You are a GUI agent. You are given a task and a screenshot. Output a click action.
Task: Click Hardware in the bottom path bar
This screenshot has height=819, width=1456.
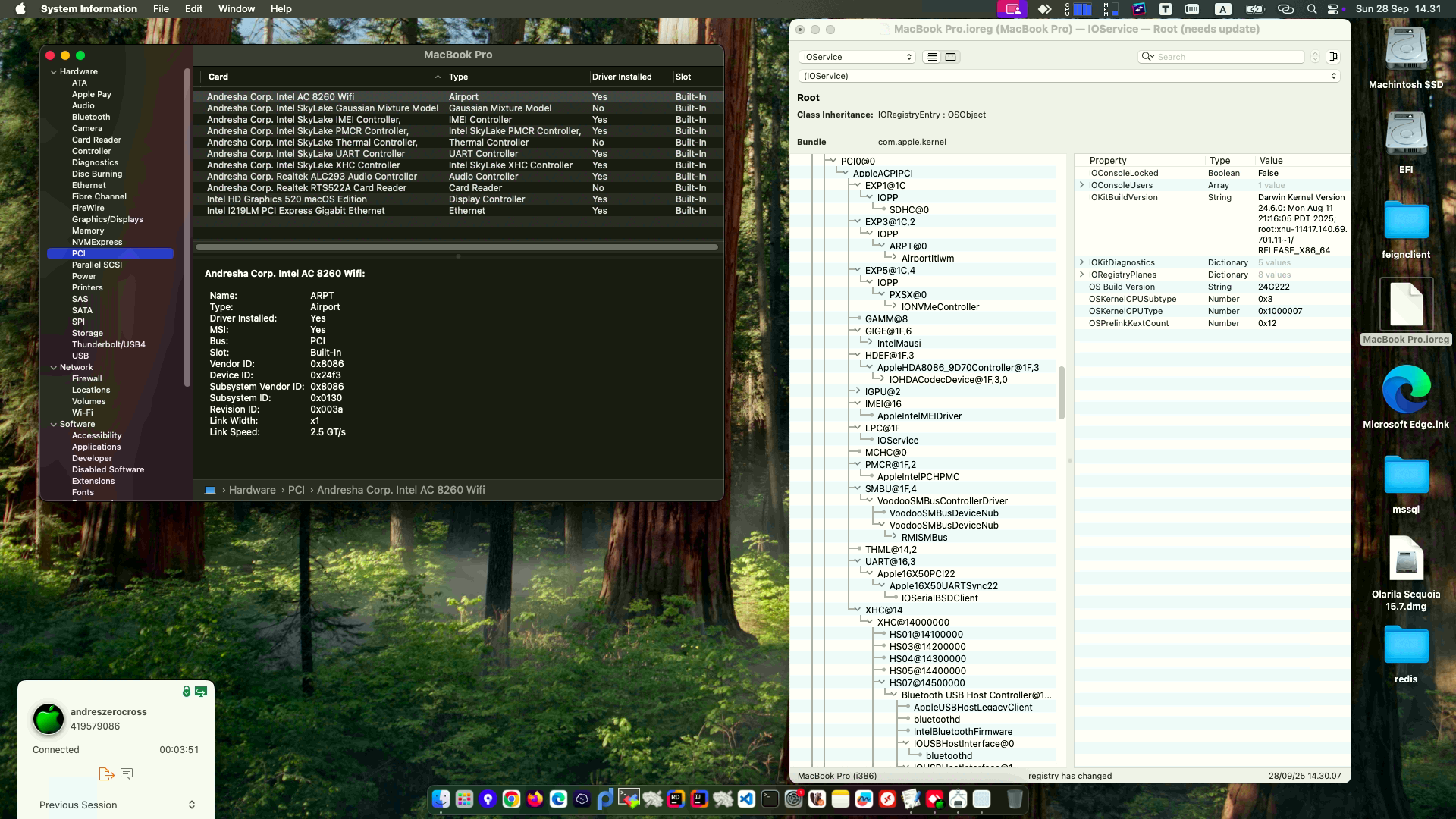tap(252, 490)
